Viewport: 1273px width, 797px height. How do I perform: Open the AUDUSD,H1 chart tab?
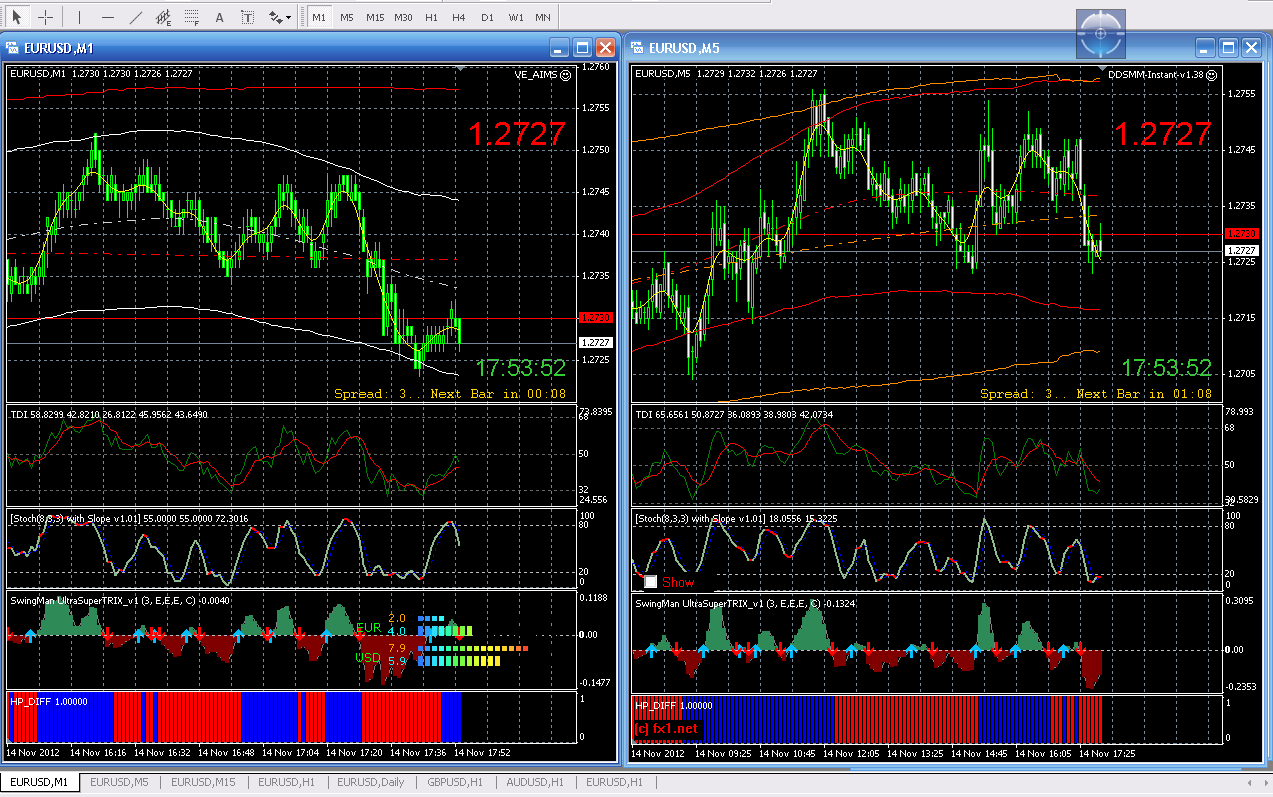(535, 782)
